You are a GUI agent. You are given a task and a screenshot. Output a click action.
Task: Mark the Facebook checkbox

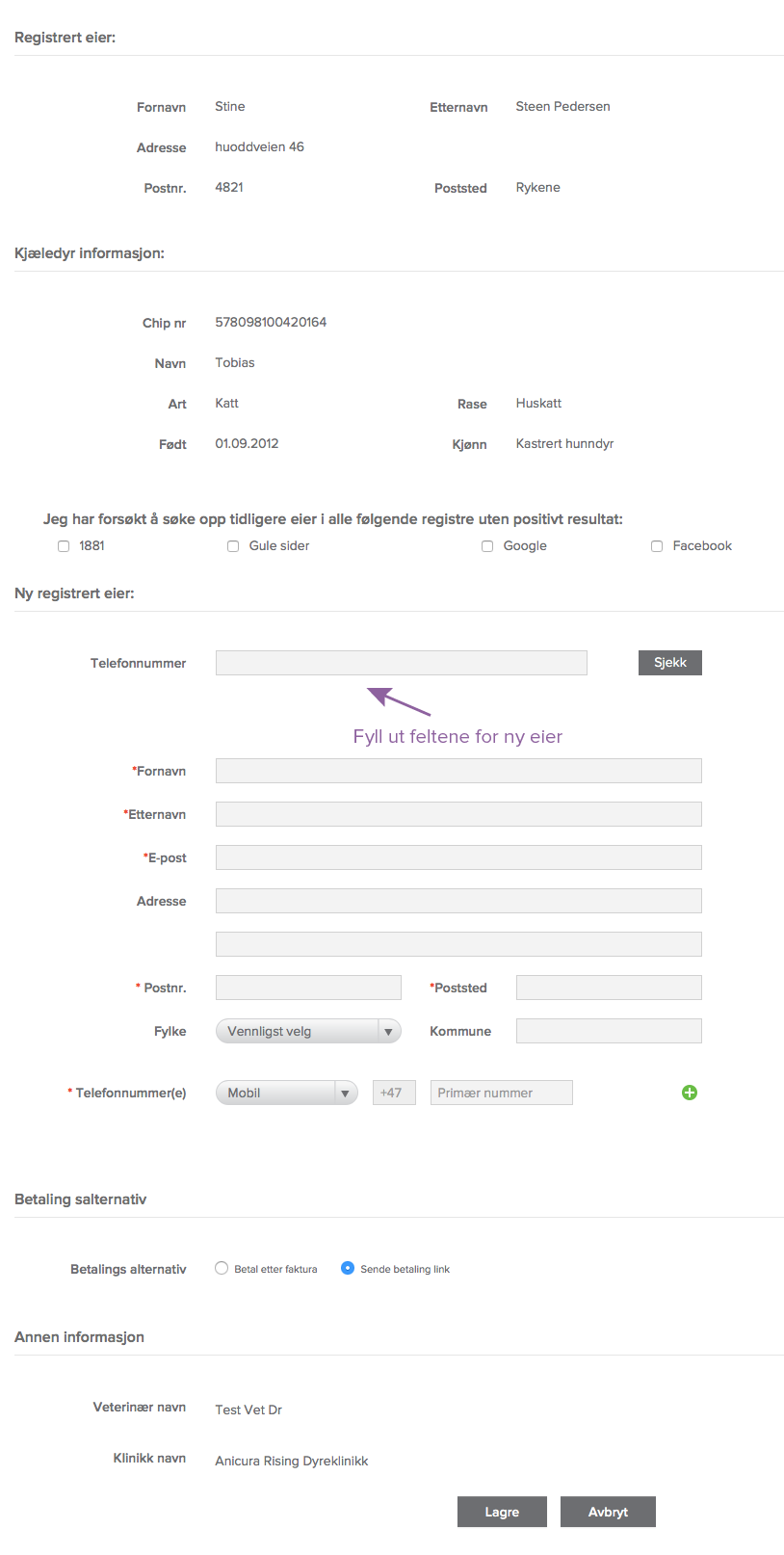point(657,546)
